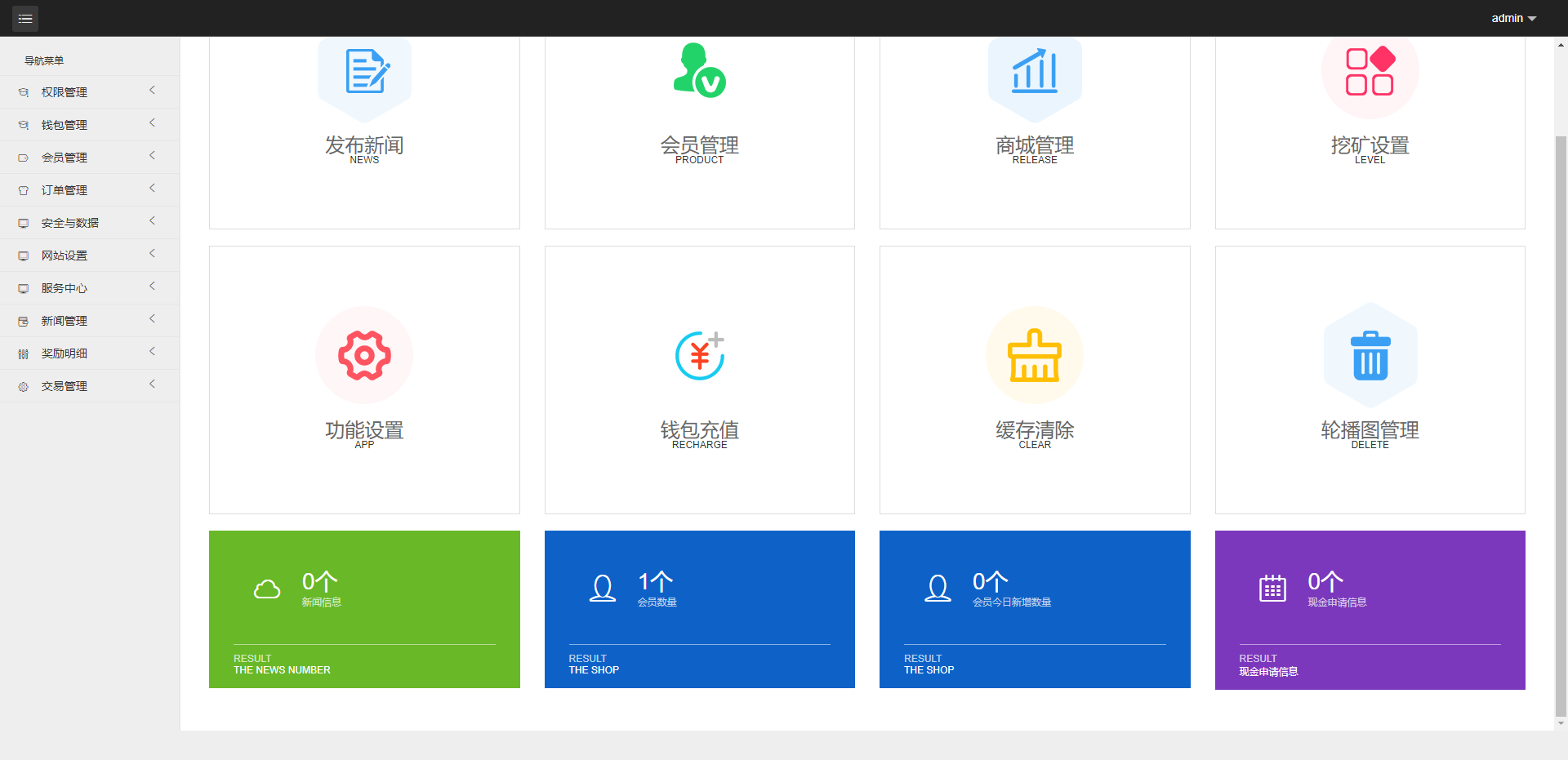Click the icon left of 订单管理
The image size is (1568, 760).
point(24,190)
